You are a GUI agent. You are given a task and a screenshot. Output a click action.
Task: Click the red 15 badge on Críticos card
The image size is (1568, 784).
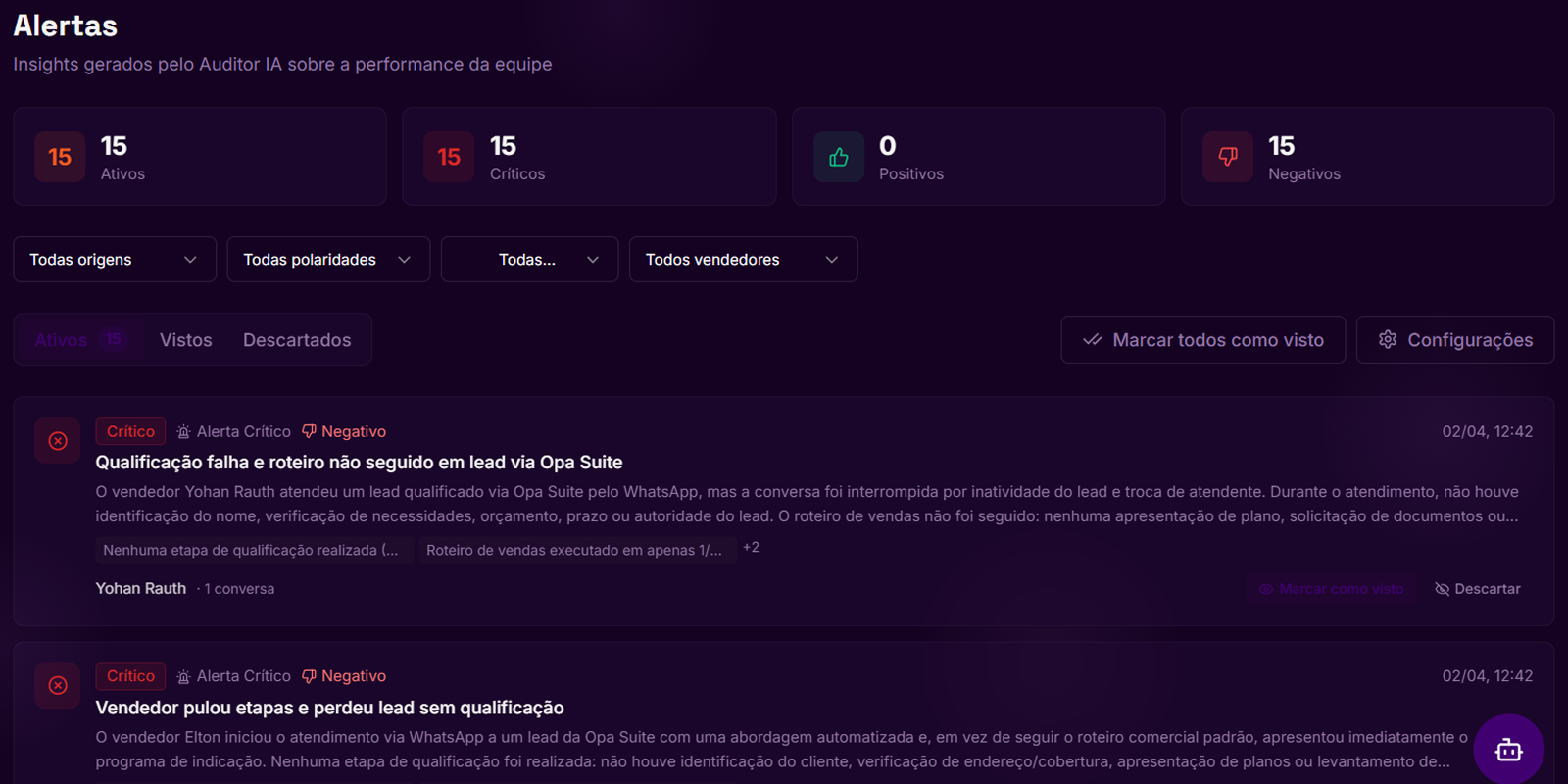point(449,157)
